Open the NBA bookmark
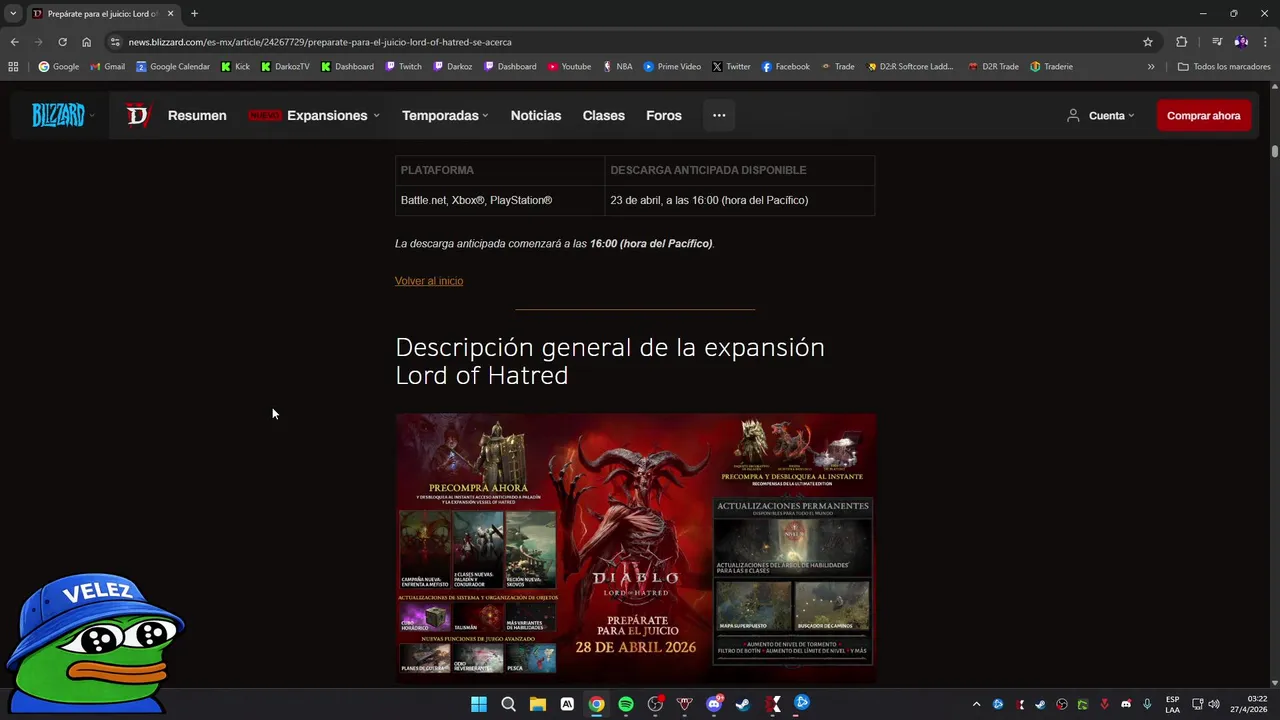Viewport: 1280px width, 720px height. [x=618, y=67]
